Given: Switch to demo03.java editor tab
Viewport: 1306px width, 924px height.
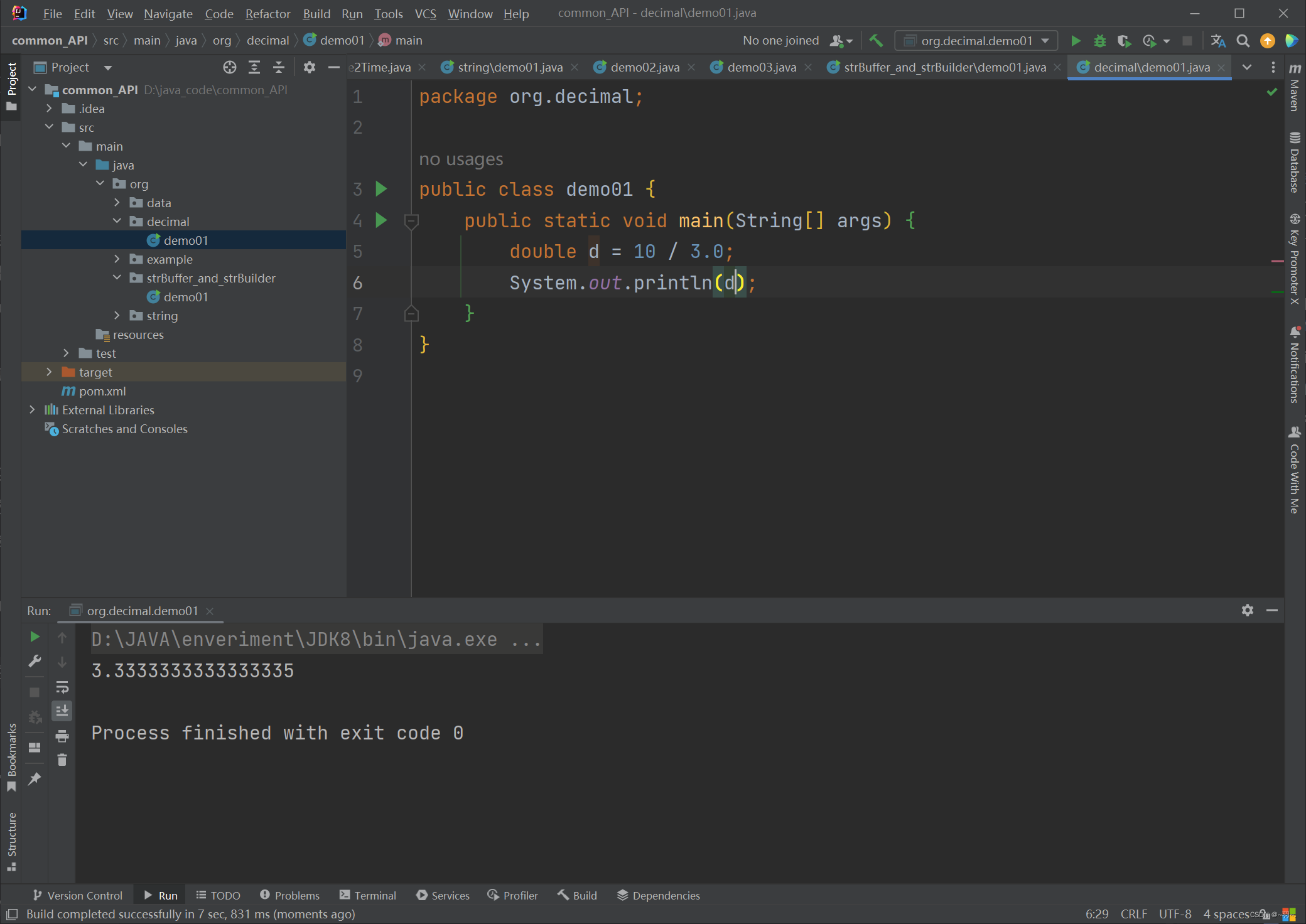Looking at the screenshot, I should click(x=761, y=67).
